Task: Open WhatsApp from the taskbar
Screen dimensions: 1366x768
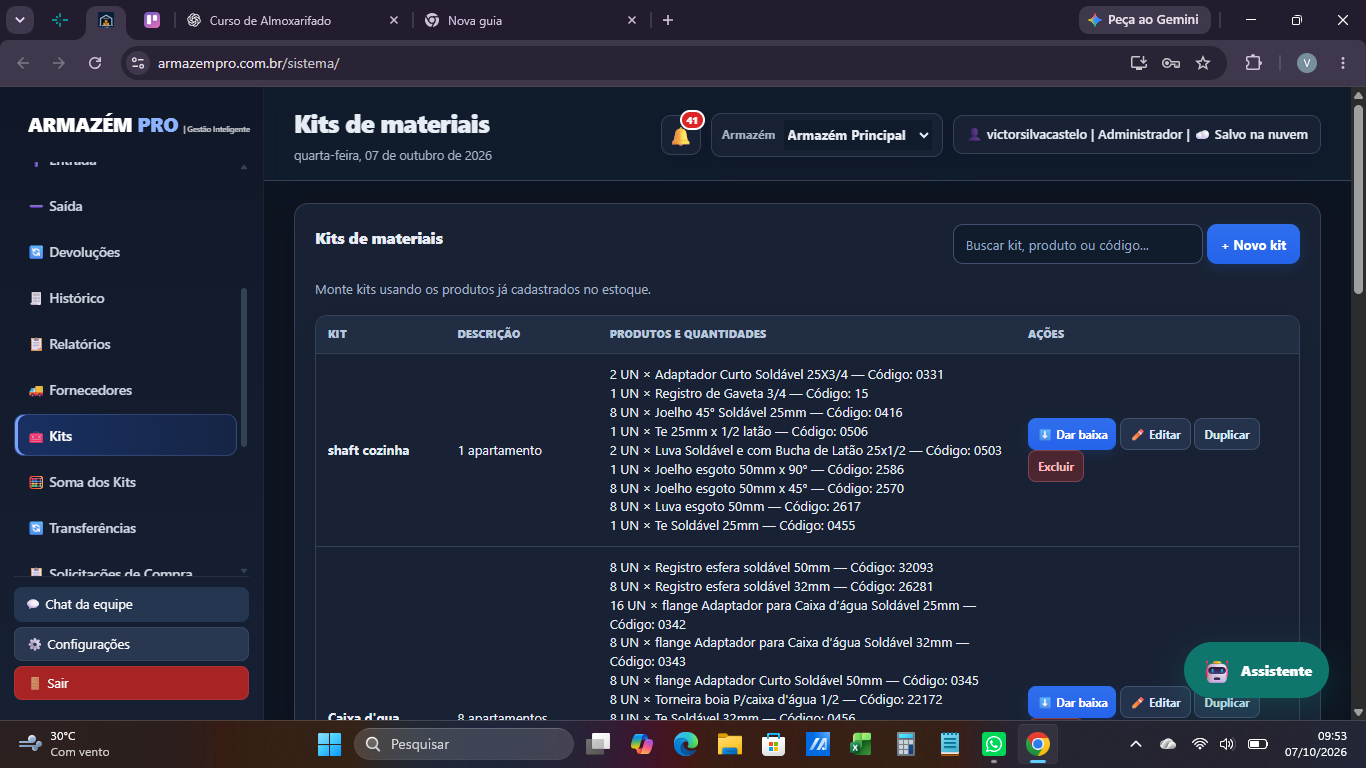Action: (x=993, y=744)
